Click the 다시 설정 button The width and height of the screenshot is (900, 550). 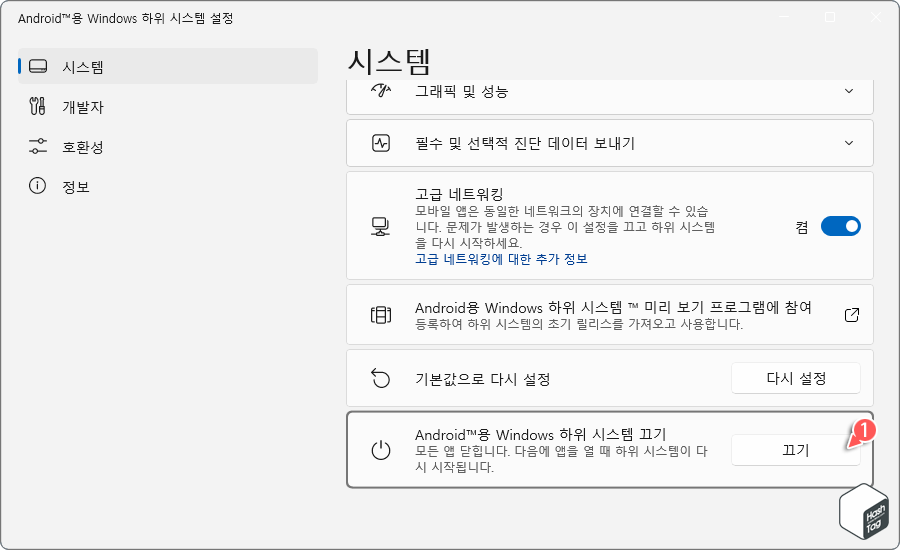point(796,378)
